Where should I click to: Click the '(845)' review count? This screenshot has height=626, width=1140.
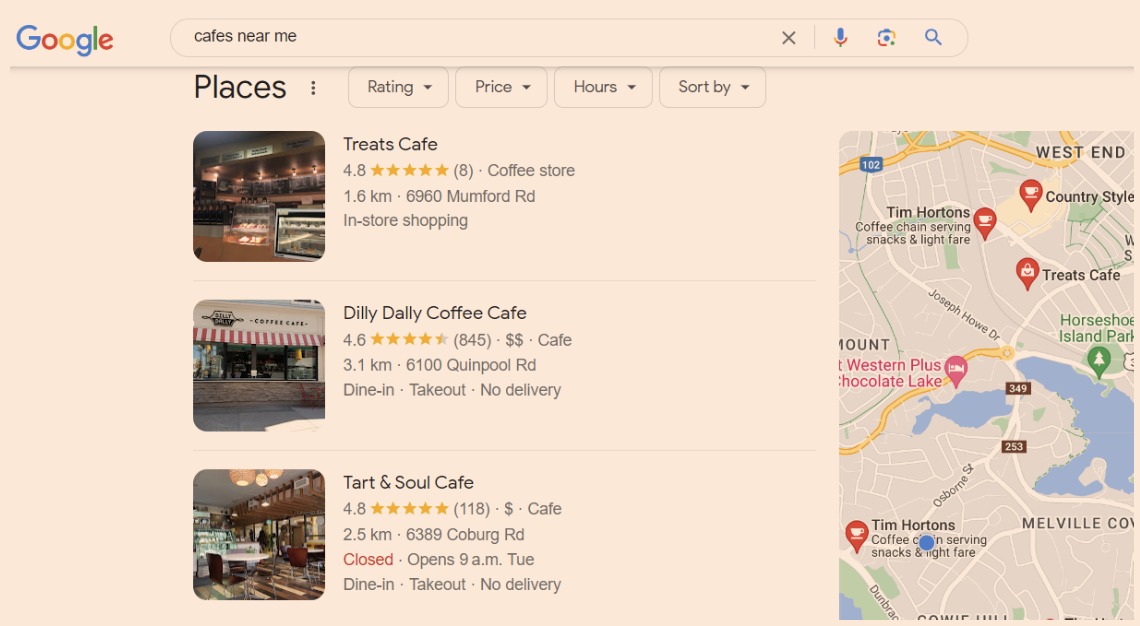473,340
